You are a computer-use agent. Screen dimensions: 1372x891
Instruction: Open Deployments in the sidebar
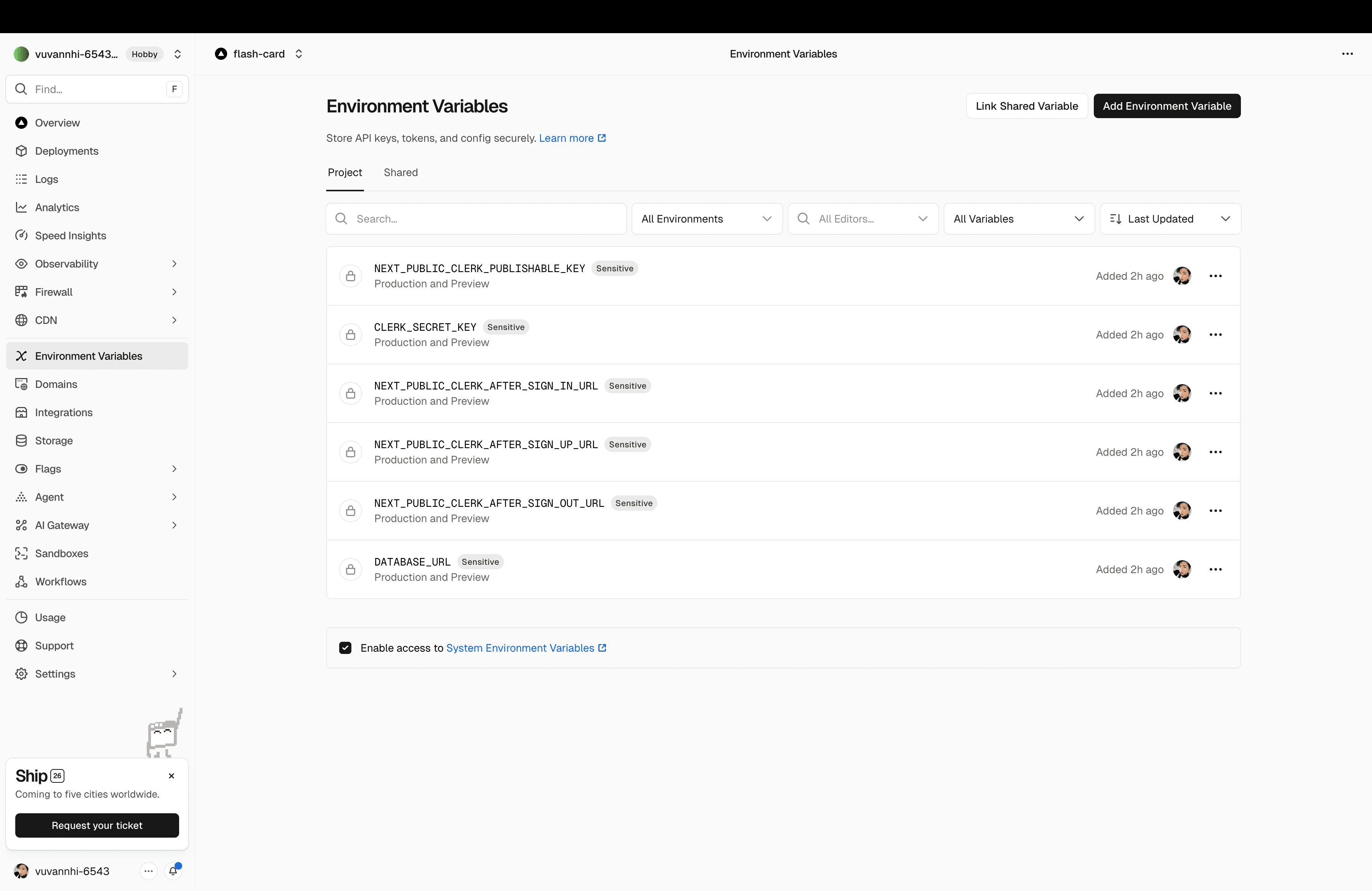coord(97,151)
